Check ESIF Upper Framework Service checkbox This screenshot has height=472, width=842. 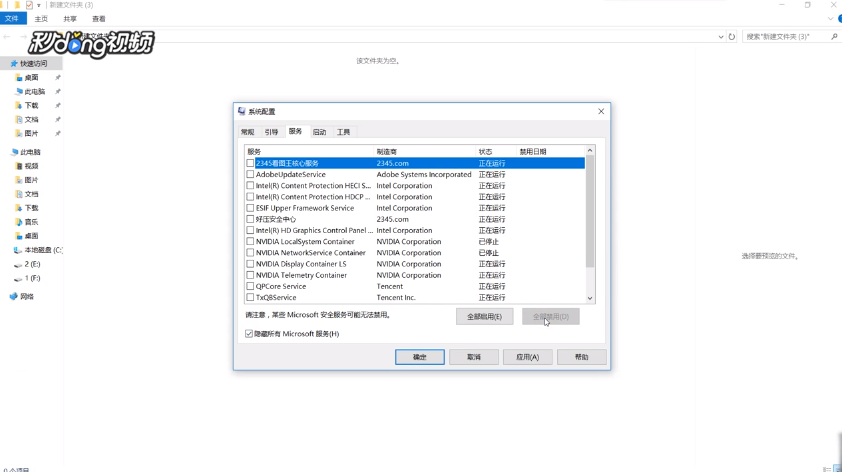[x=250, y=208]
